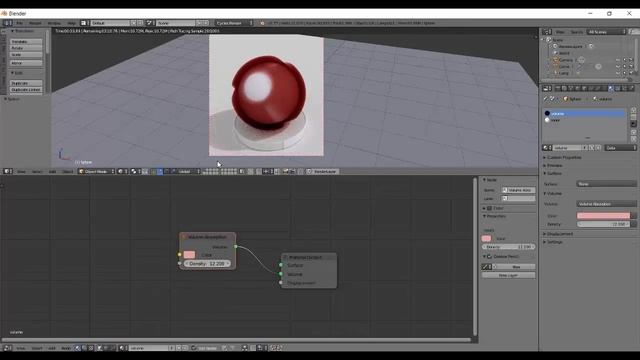
Task: Delete the Default screen layout with X icon
Action: pos(140,23)
